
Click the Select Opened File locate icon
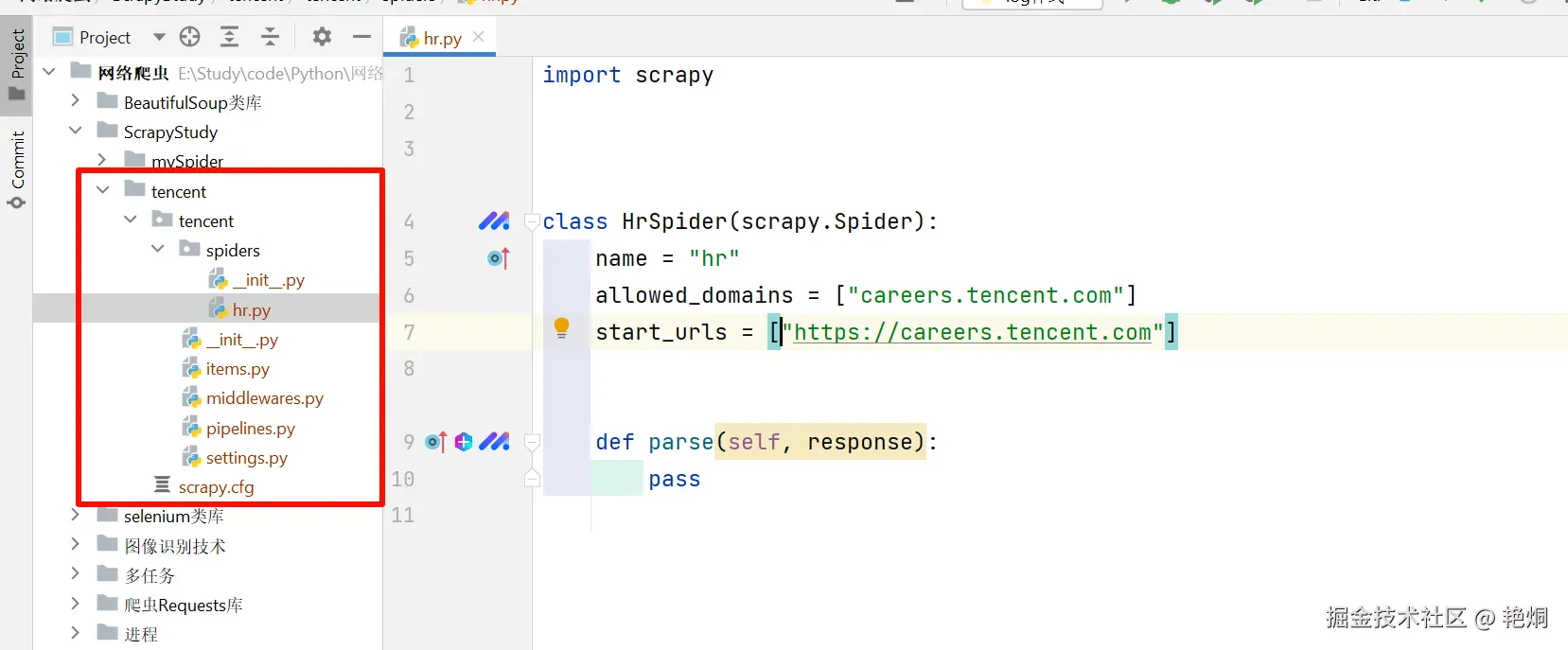pos(190,37)
